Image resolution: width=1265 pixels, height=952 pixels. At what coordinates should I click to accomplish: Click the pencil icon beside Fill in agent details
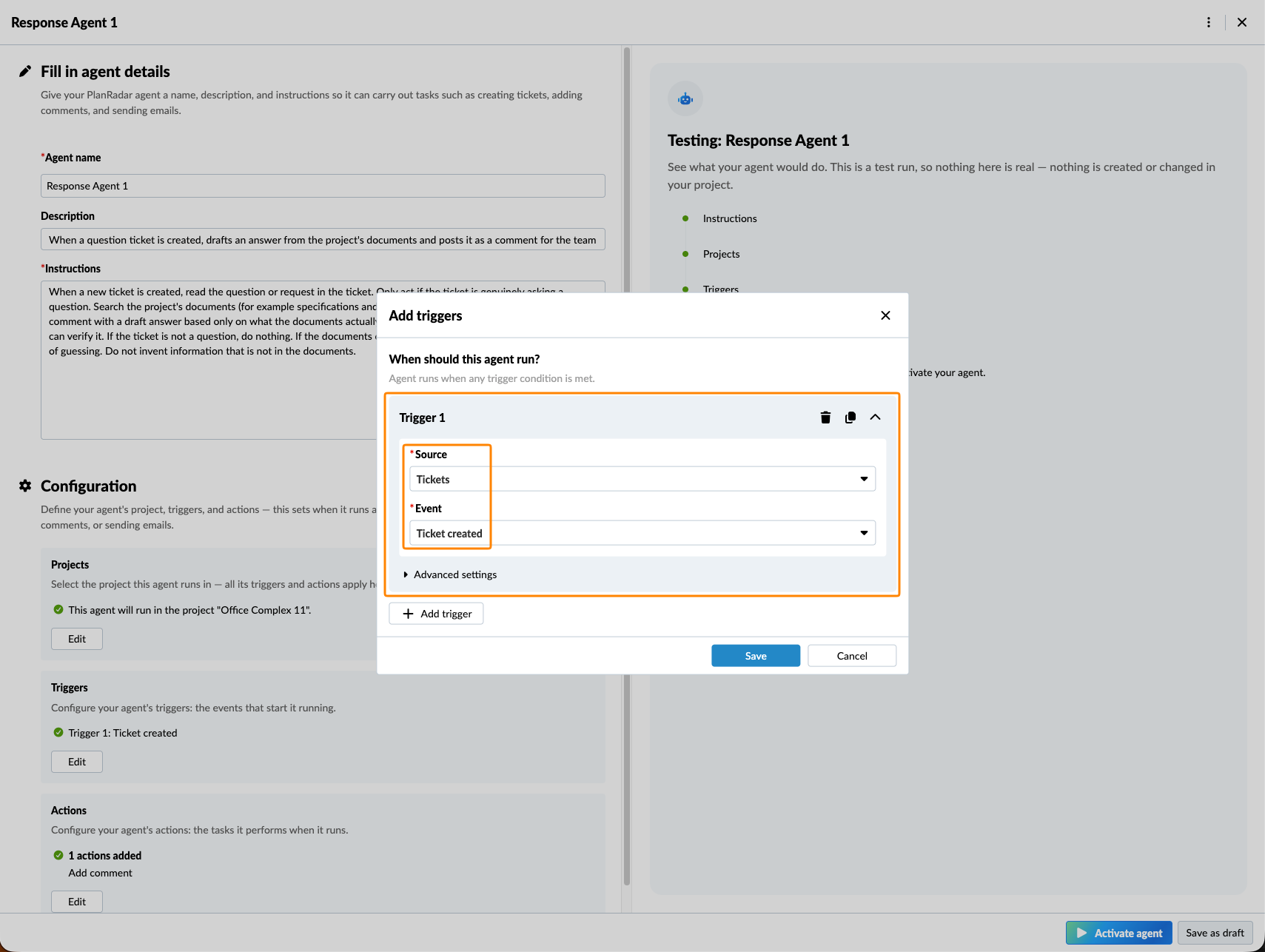coord(25,71)
